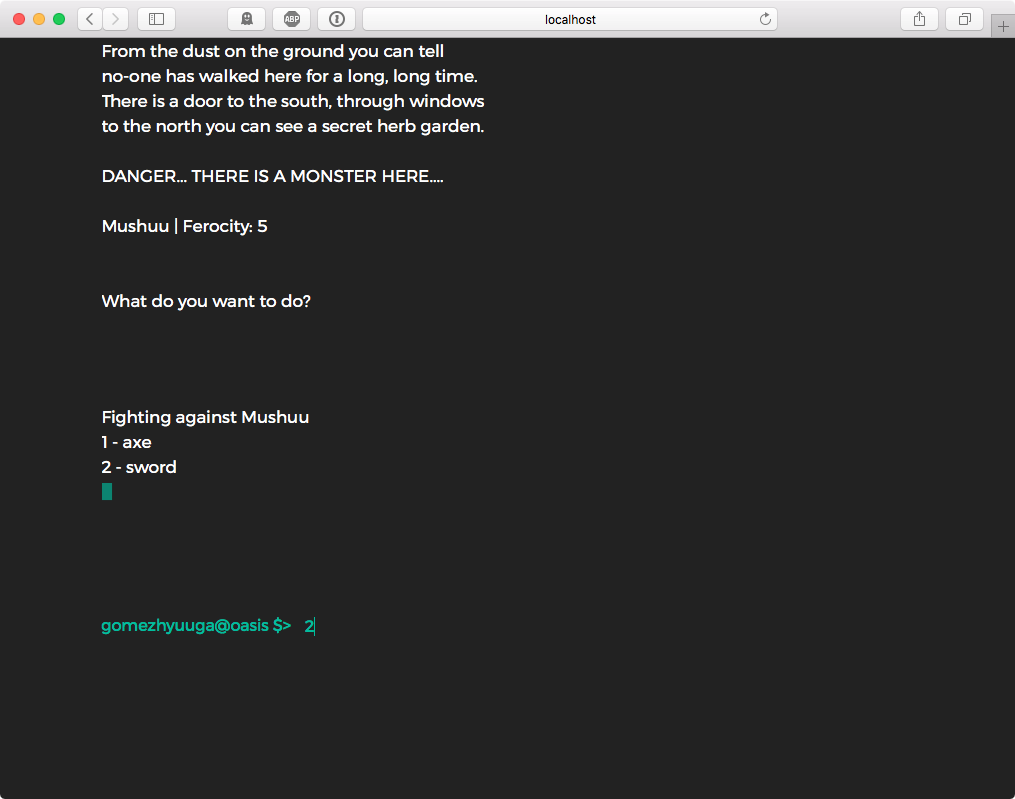1015x799 pixels.
Task: Click the 'Mushuu | Ferocity: 5' line
Action: 184,226
